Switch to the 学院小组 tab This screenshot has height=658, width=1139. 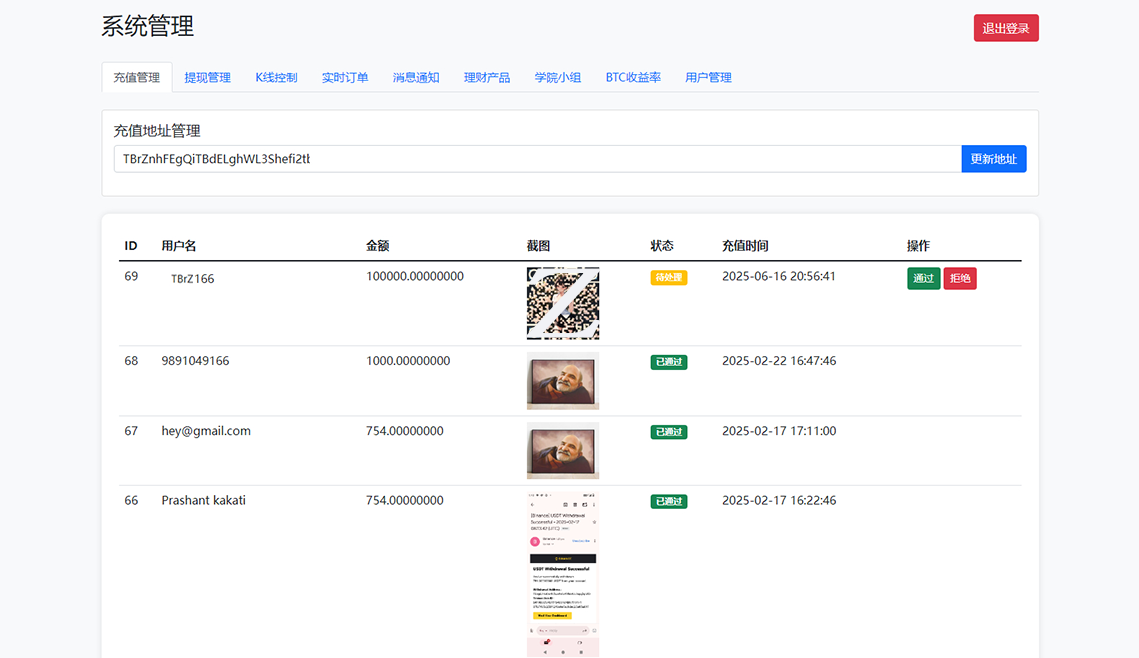[558, 77]
